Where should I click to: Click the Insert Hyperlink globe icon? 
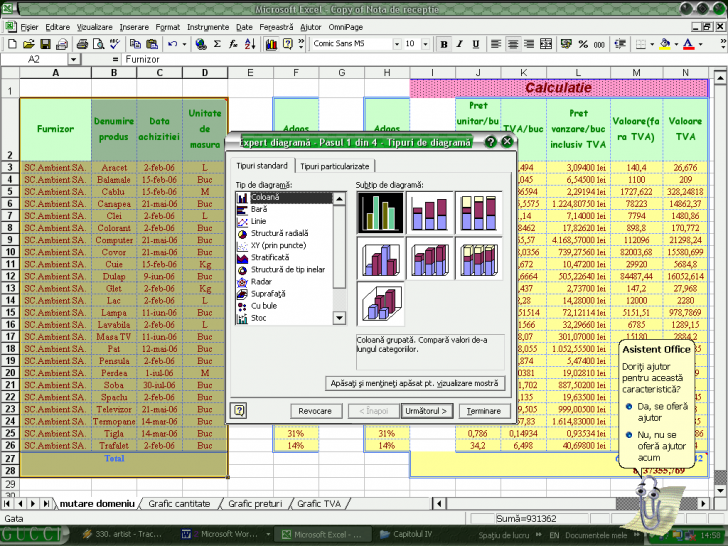(x=201, y=44)
